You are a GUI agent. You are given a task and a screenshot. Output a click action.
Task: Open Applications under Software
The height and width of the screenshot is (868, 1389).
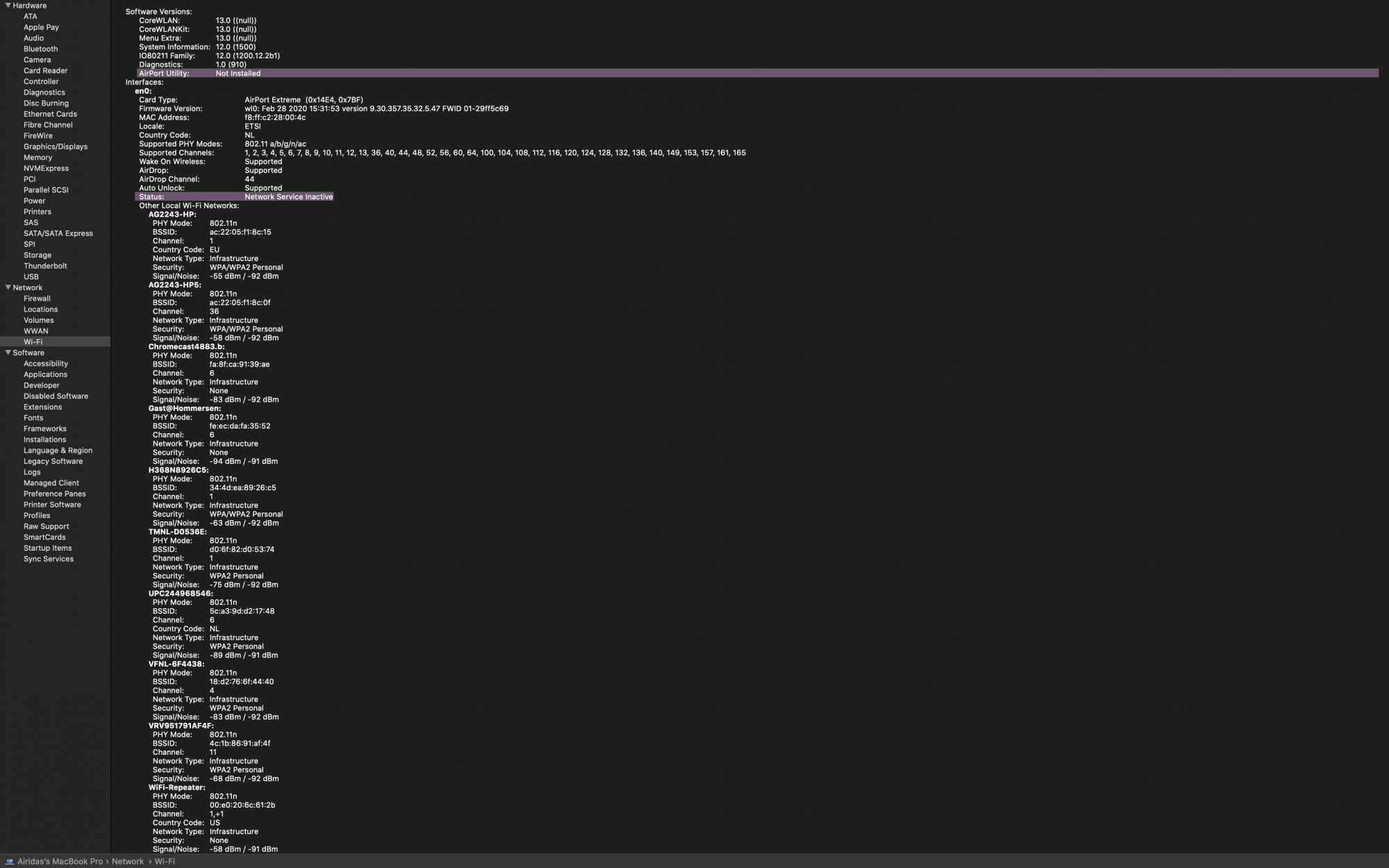[x=45, y=375]
